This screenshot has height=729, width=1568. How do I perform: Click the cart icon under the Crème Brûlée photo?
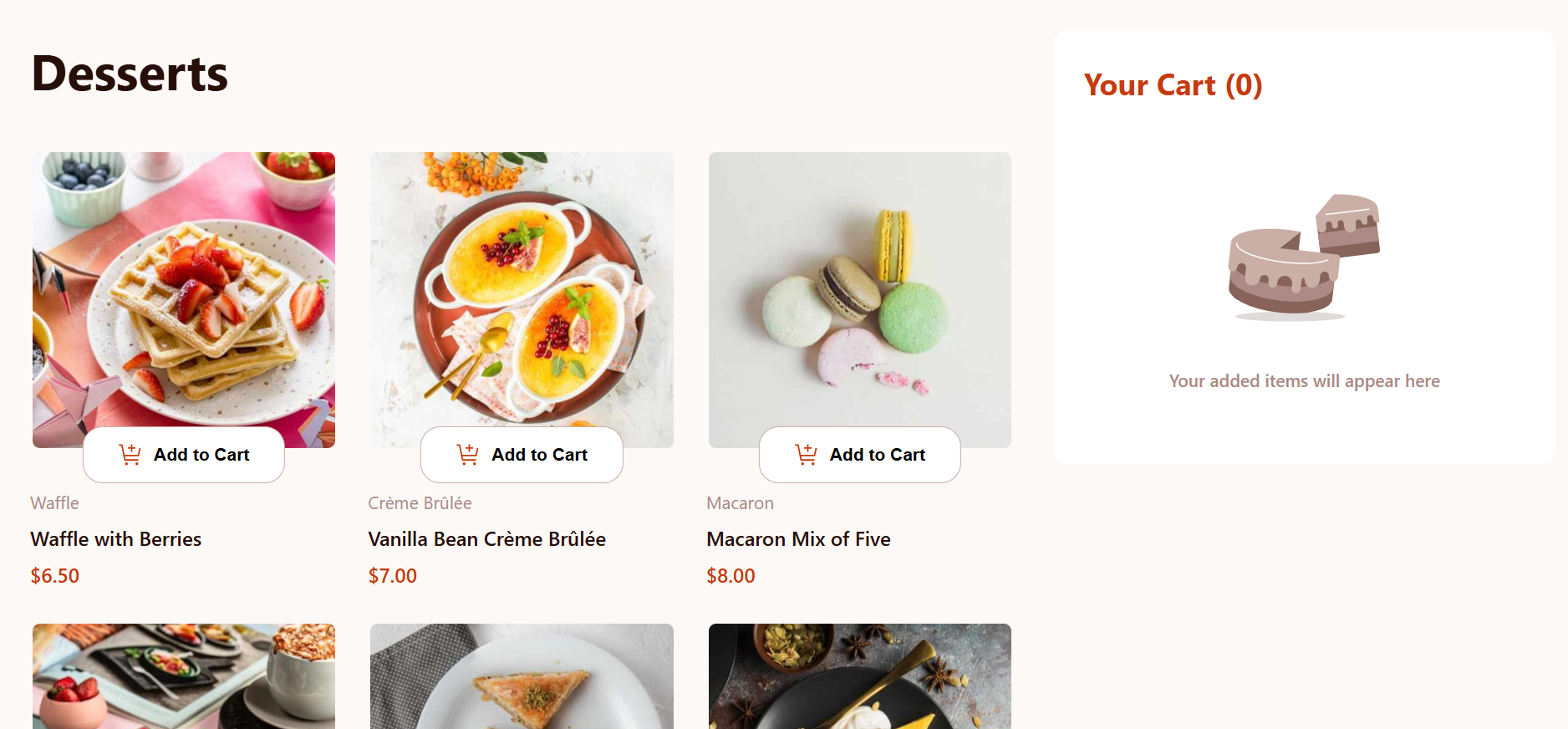(x=468, y=455)
